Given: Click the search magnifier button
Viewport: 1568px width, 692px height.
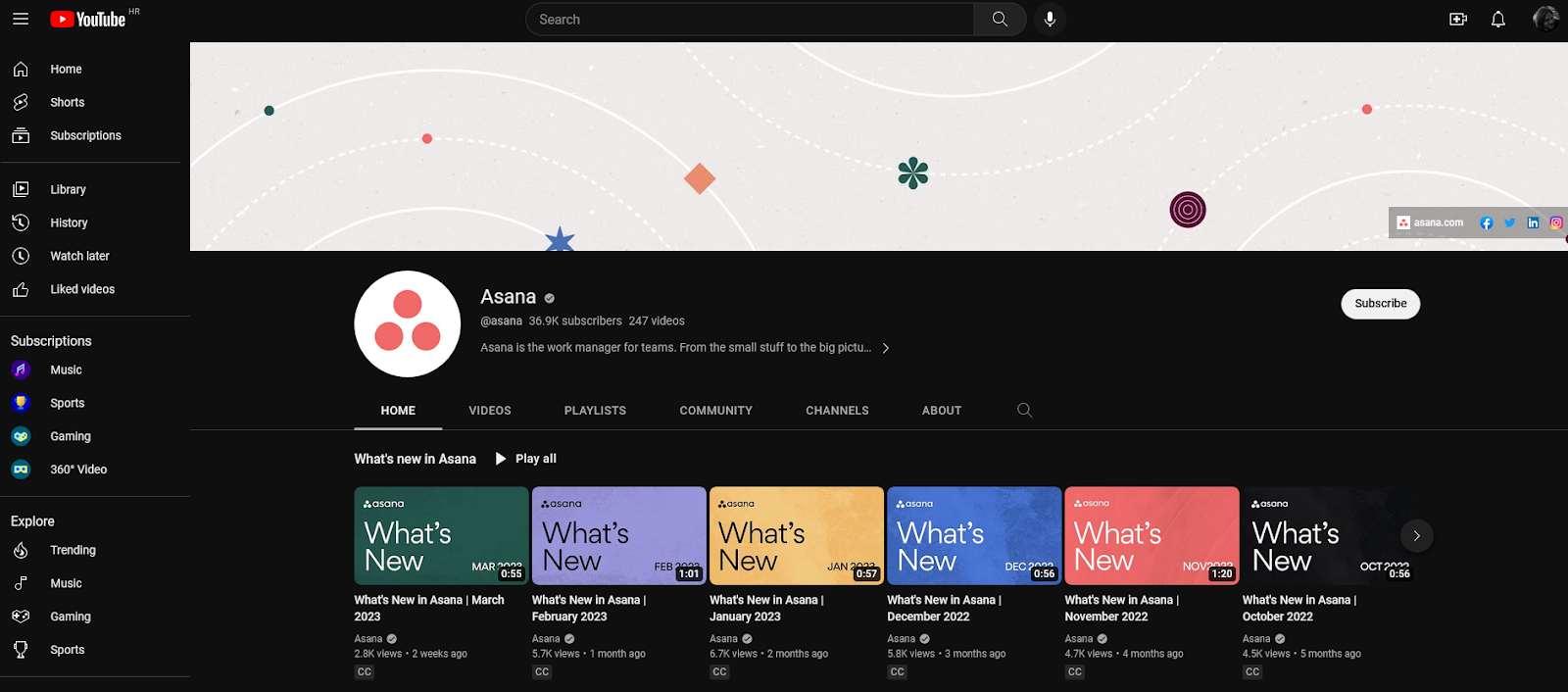Looking at the screenshot, I should pos(1000,20).
